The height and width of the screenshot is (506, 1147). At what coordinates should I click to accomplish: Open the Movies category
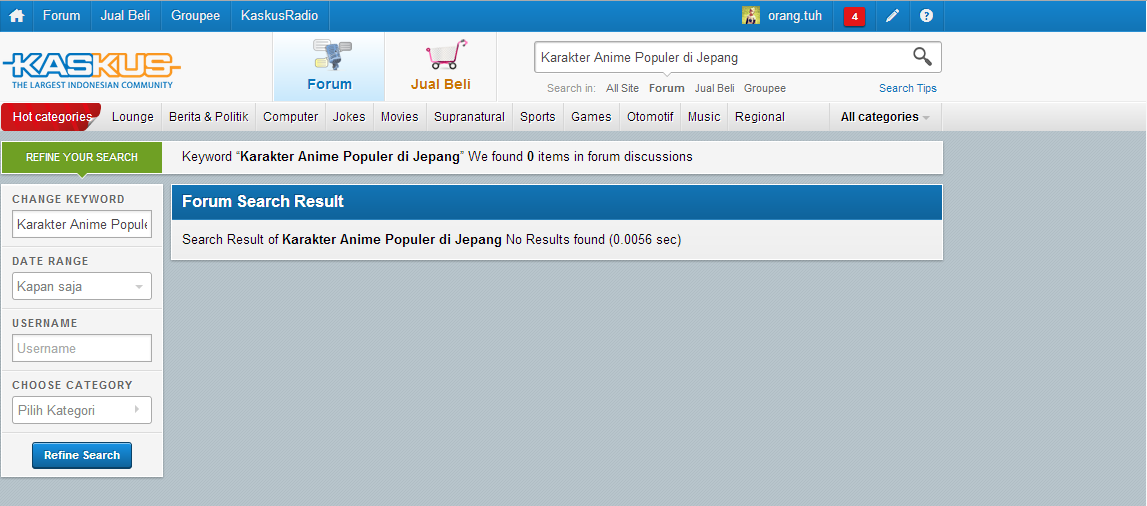(x=399, y=116)
